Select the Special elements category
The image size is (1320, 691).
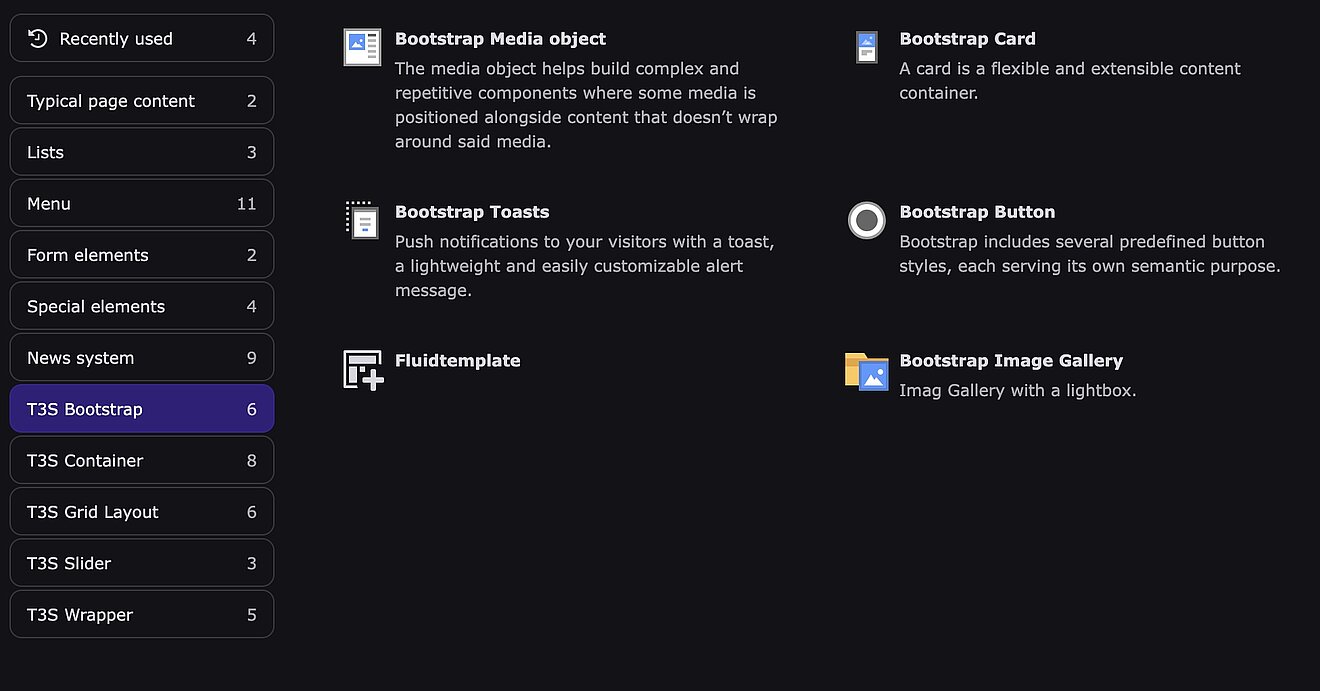click(x=142, y=306)
